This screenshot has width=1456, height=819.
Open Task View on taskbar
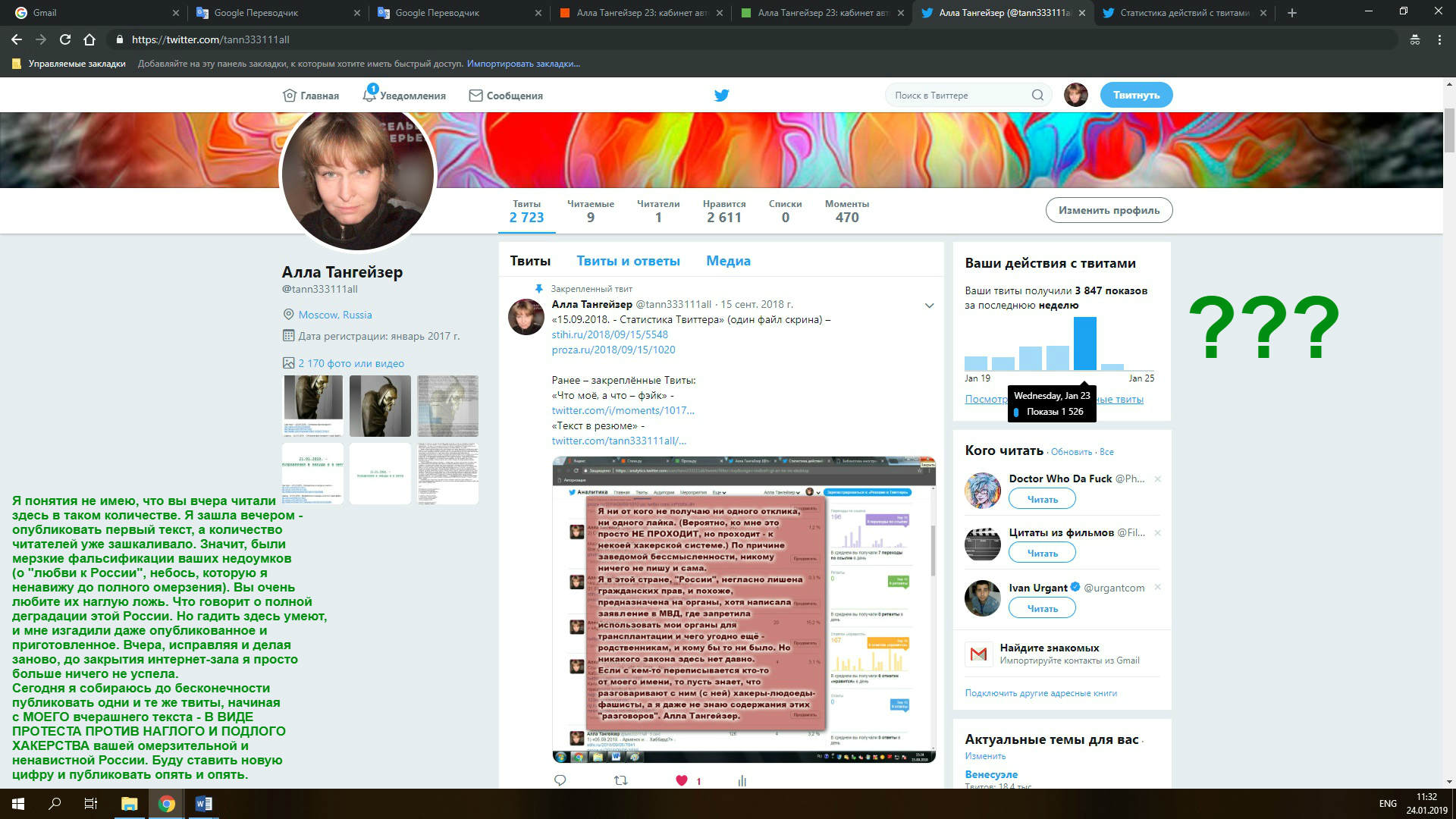(91, 804)
